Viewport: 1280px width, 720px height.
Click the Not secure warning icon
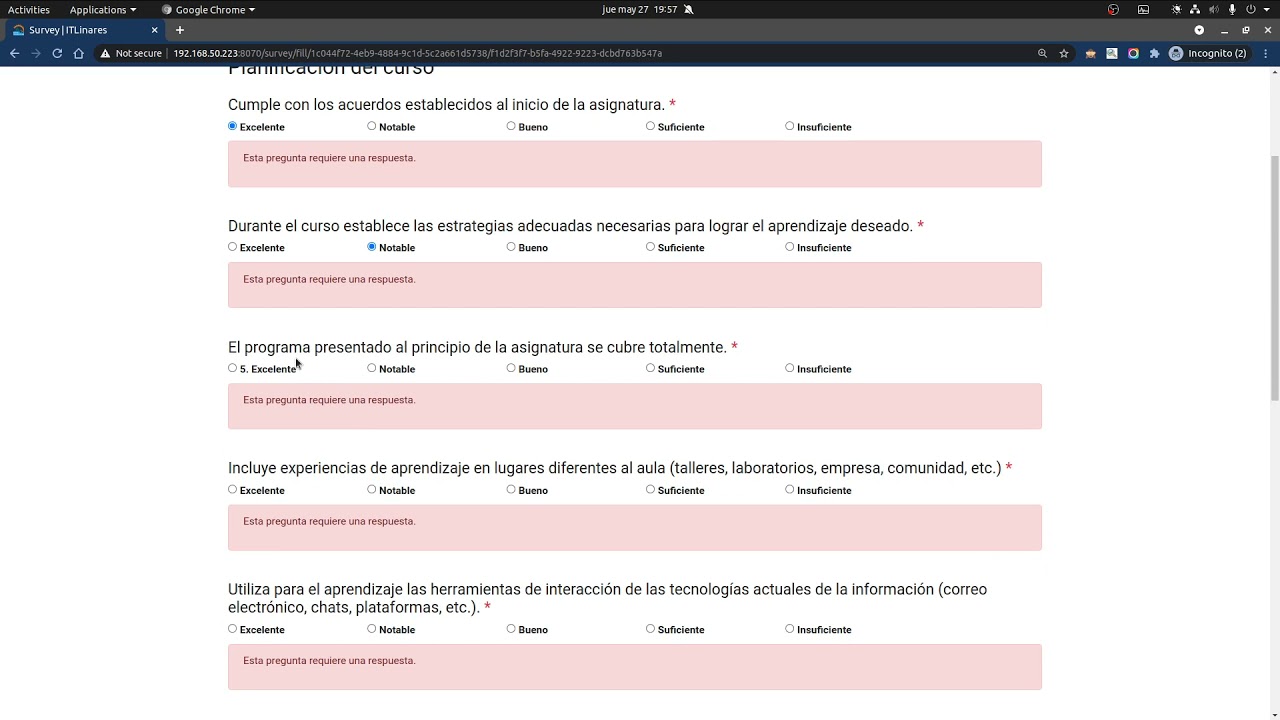click(105, 53)
